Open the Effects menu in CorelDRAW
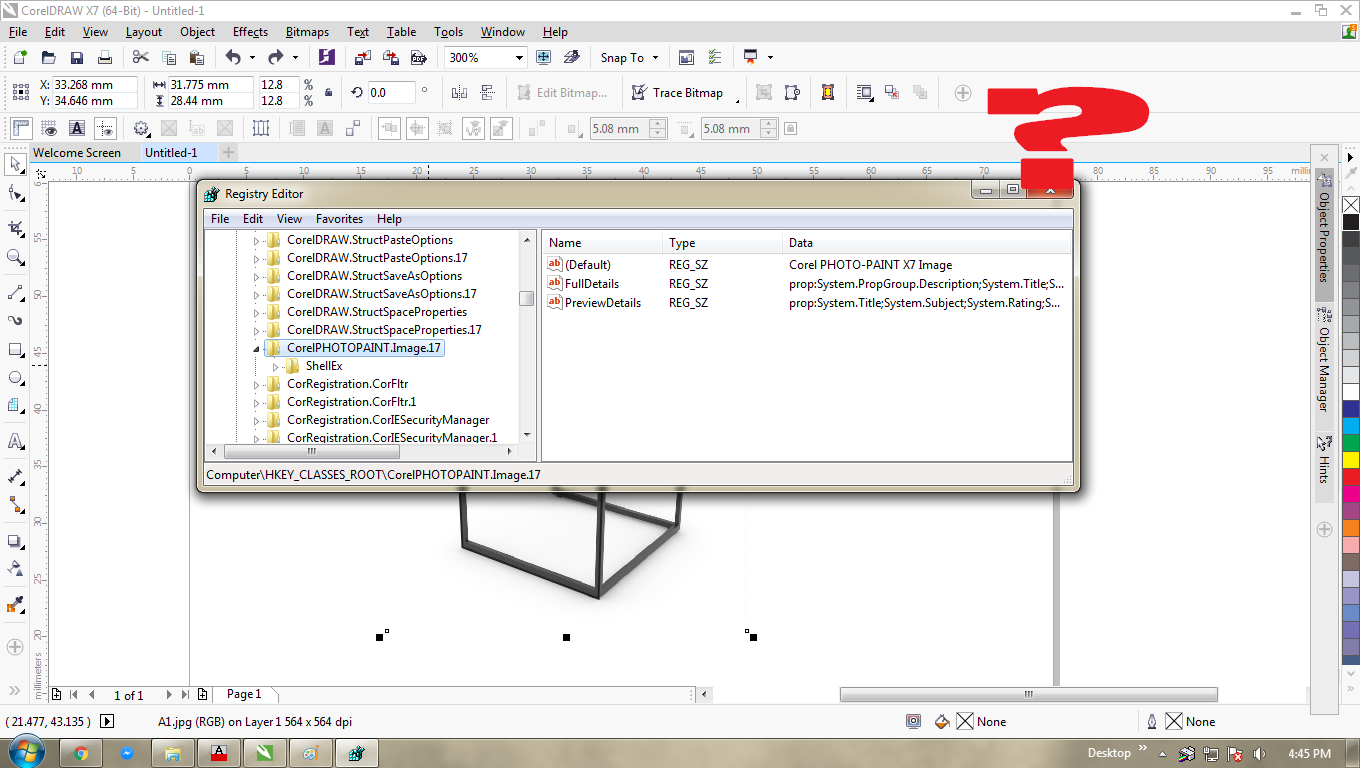1360x768 pixels. point(250,32)
